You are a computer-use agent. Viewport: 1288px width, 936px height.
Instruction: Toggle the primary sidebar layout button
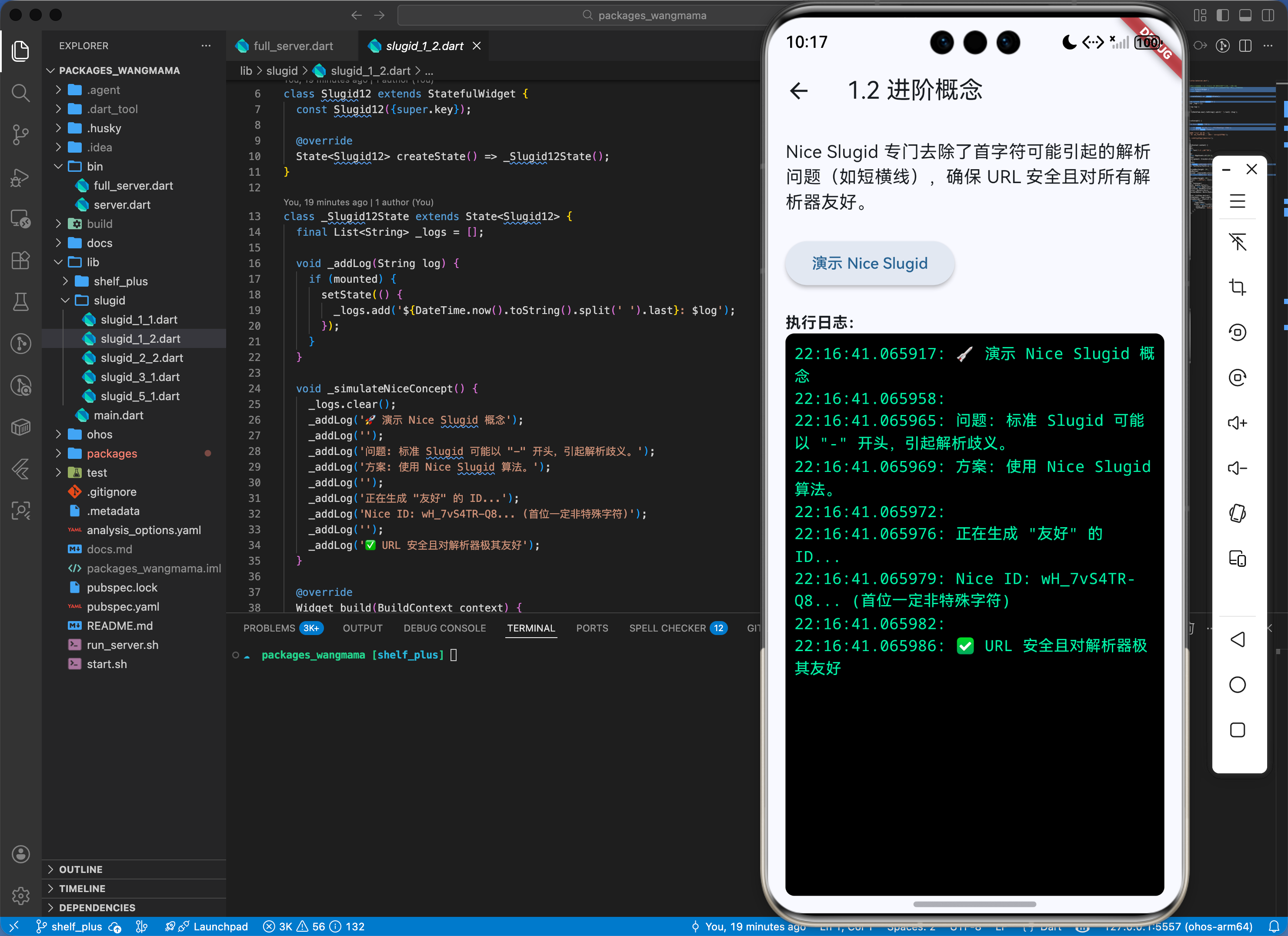coord(1223,15)
